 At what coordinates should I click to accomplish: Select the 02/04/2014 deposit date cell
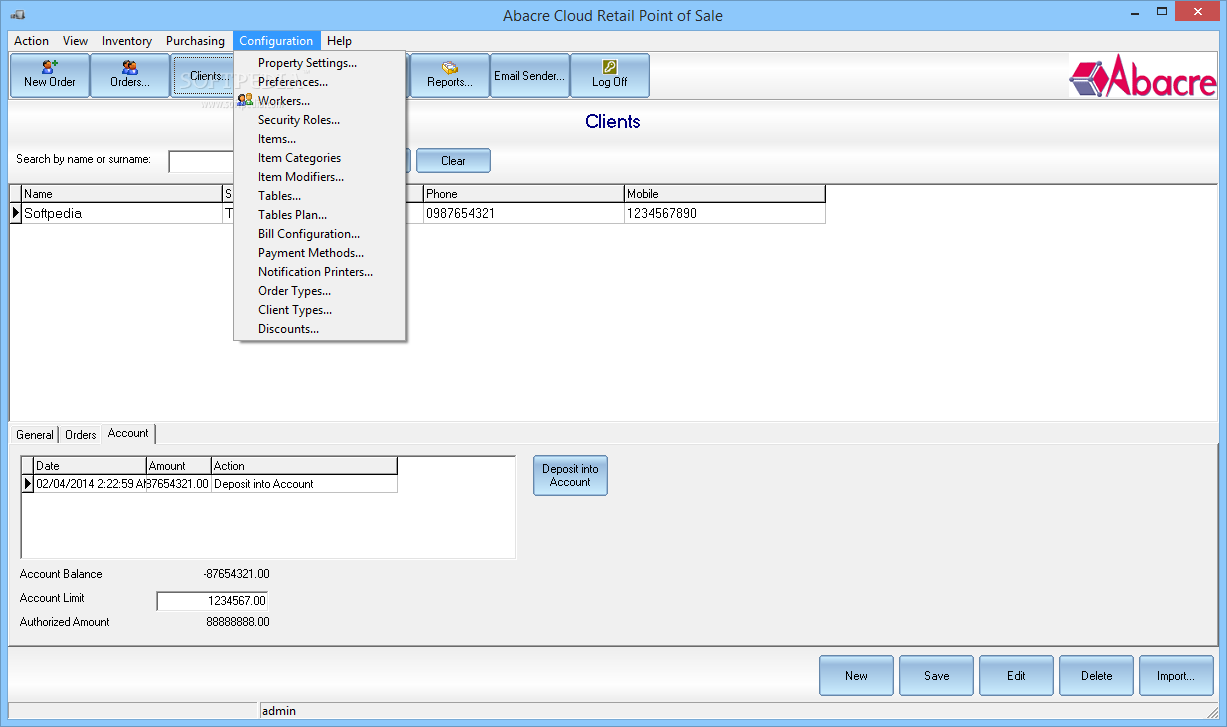tap(90, 484)
